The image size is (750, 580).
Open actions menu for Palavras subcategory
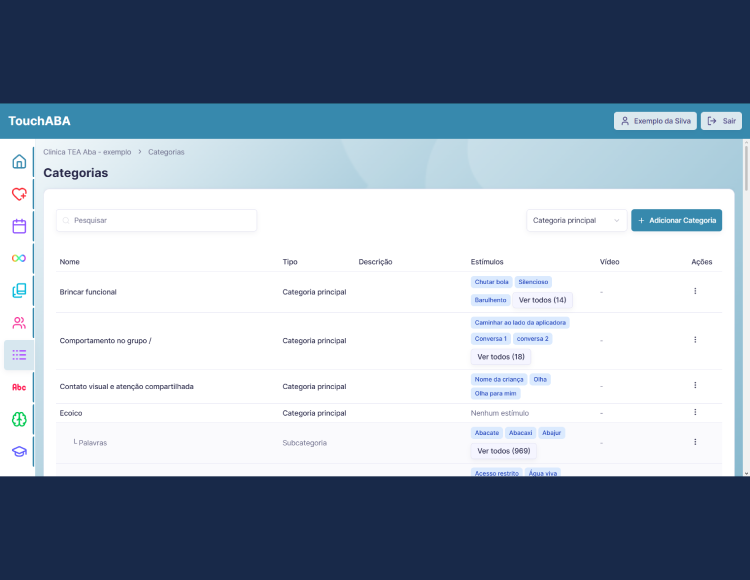(x=695, y=442)
